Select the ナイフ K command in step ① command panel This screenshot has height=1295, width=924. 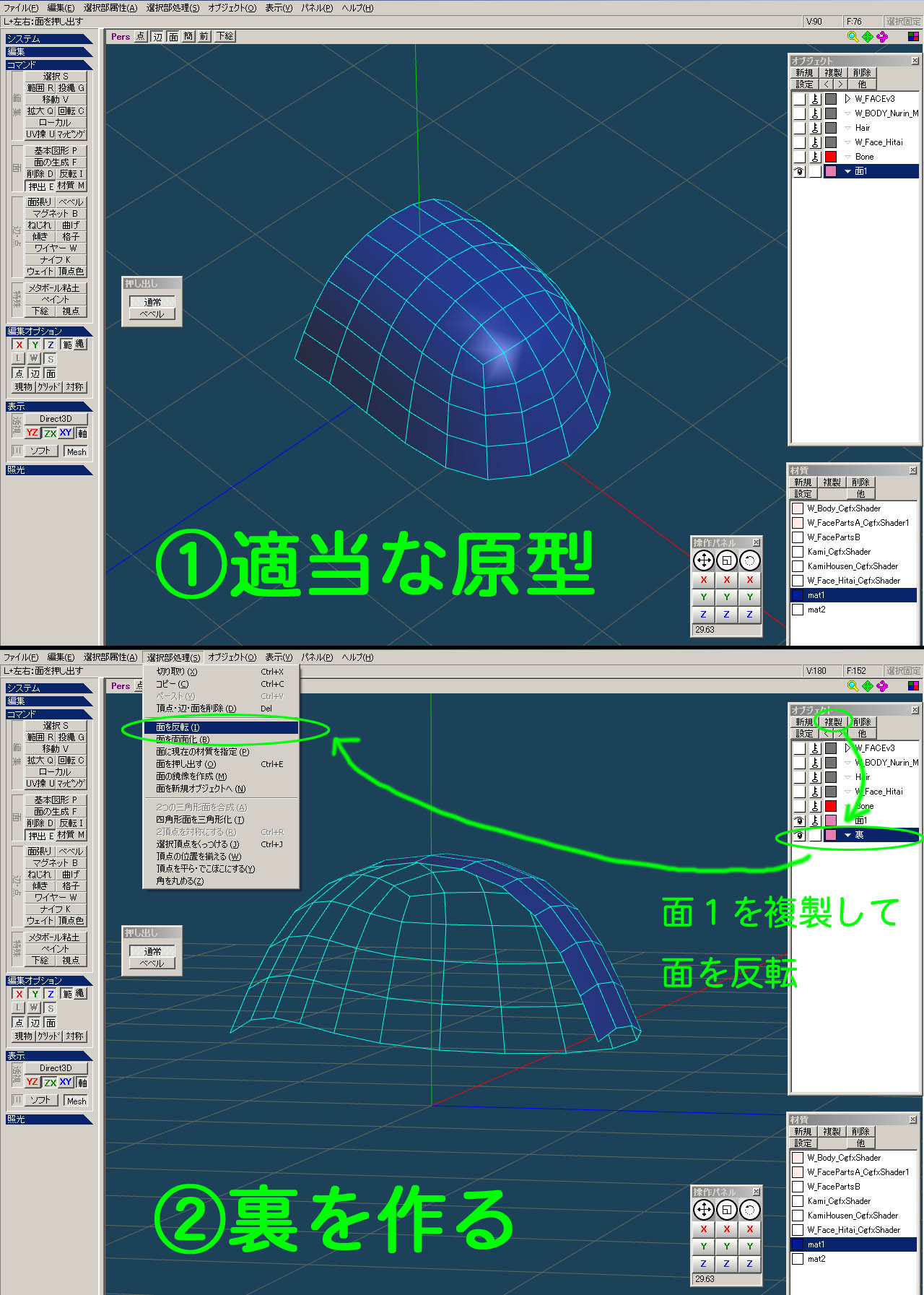56,259
